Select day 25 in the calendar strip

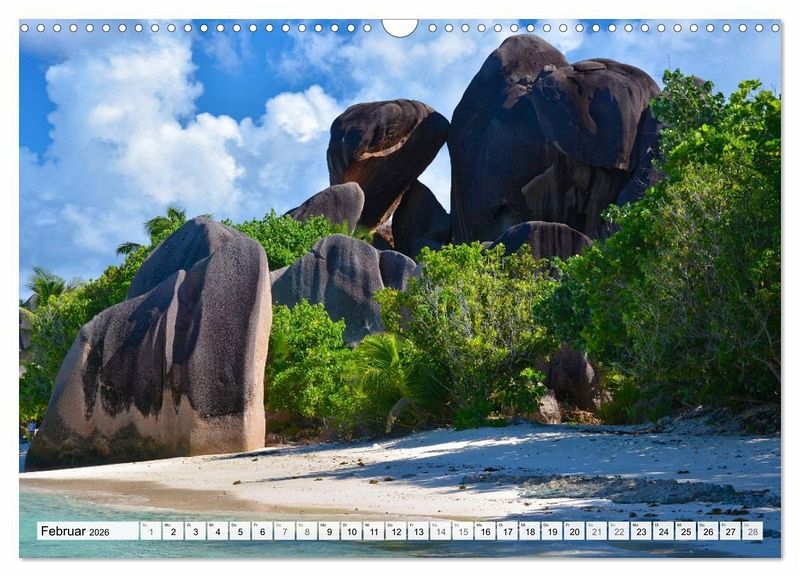pyautogui.click(x=686, y=531)
